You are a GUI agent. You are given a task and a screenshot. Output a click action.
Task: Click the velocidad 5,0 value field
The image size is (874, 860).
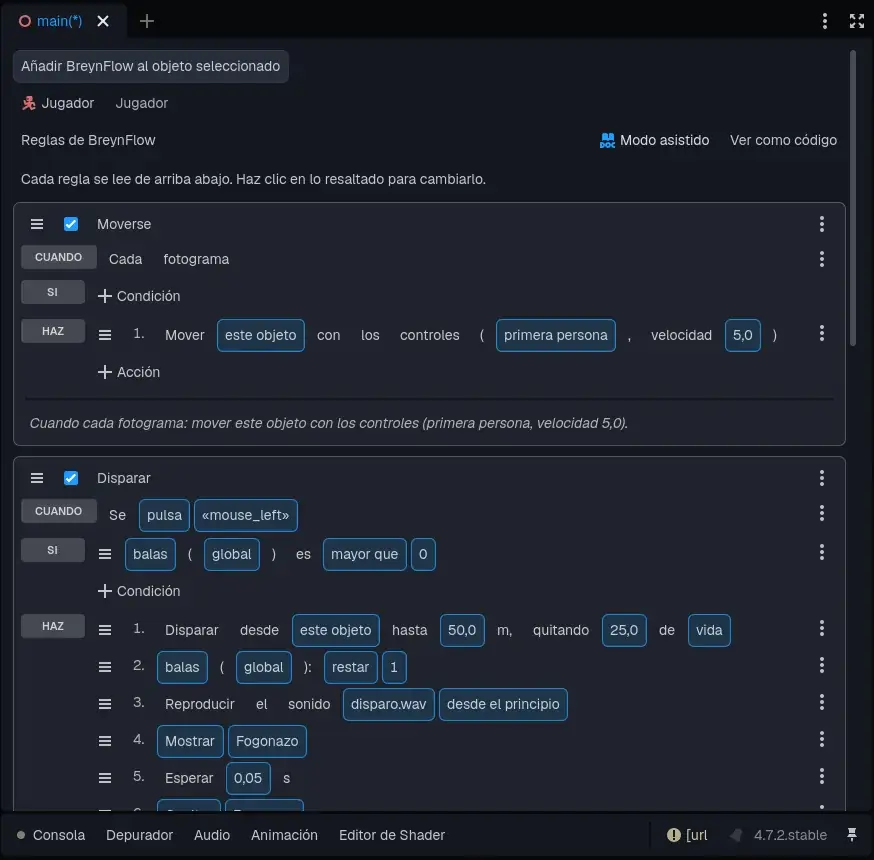[x=742, y=336]
